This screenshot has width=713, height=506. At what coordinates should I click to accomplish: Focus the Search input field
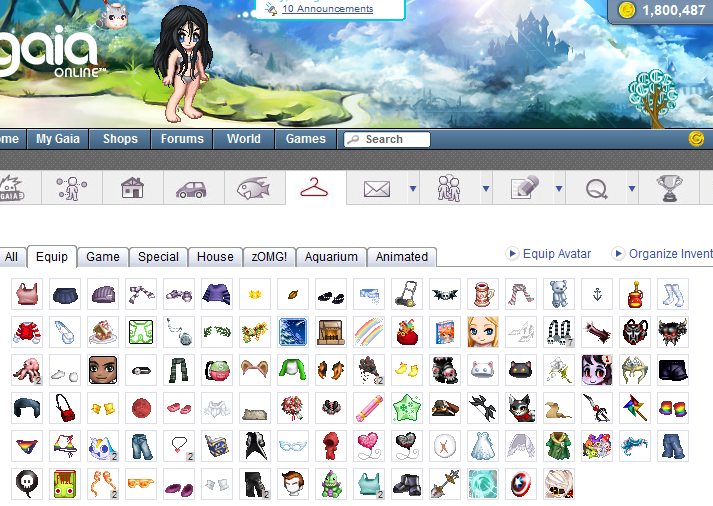[x=387, y=139]
